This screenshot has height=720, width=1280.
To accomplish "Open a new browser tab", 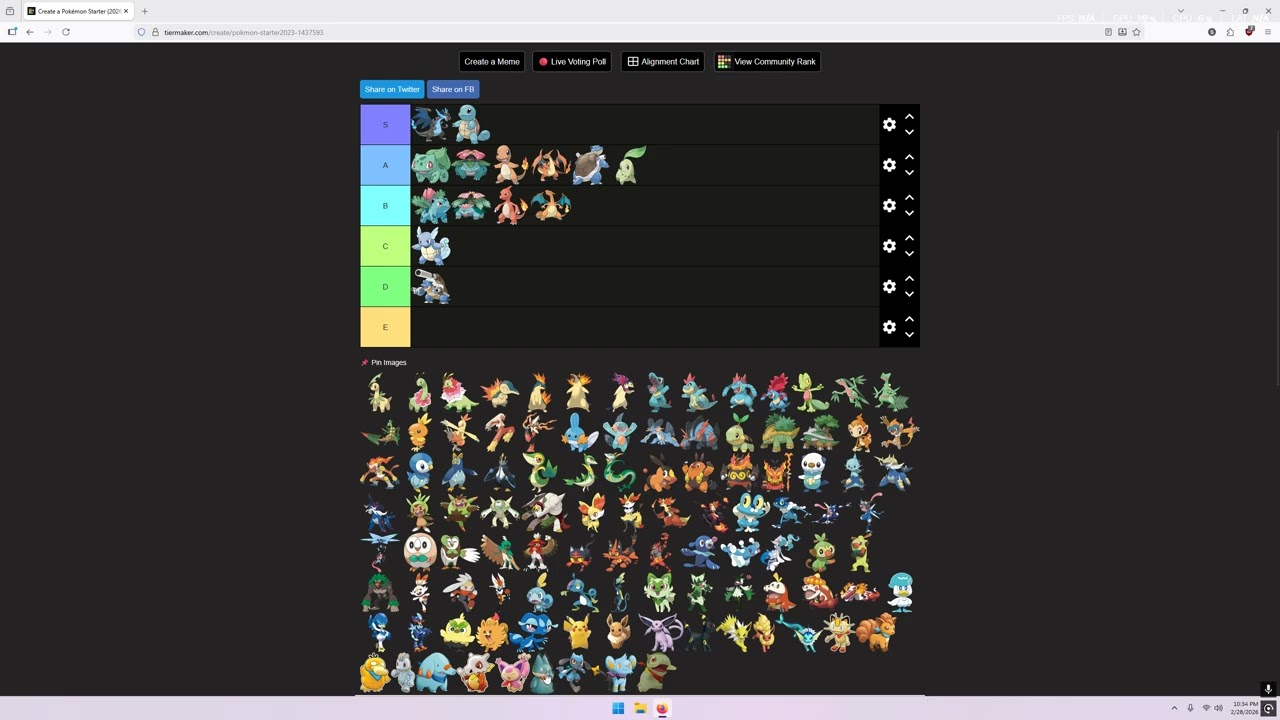I will point(144,11).
